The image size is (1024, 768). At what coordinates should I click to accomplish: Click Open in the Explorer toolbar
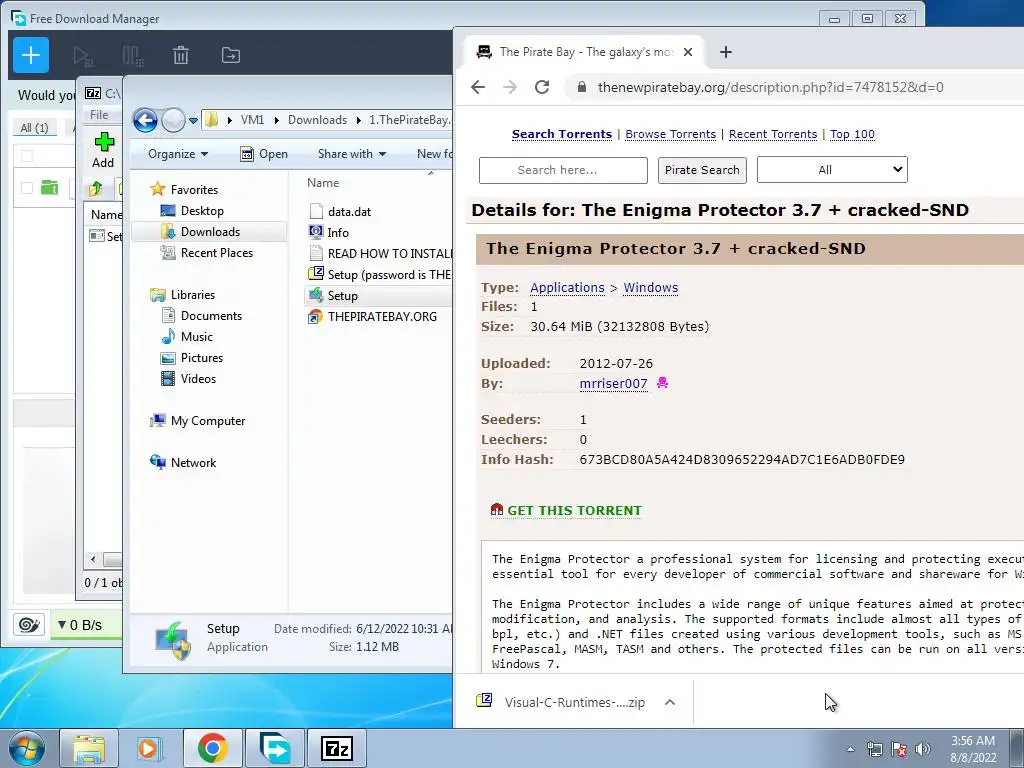[x=264, y=154]
